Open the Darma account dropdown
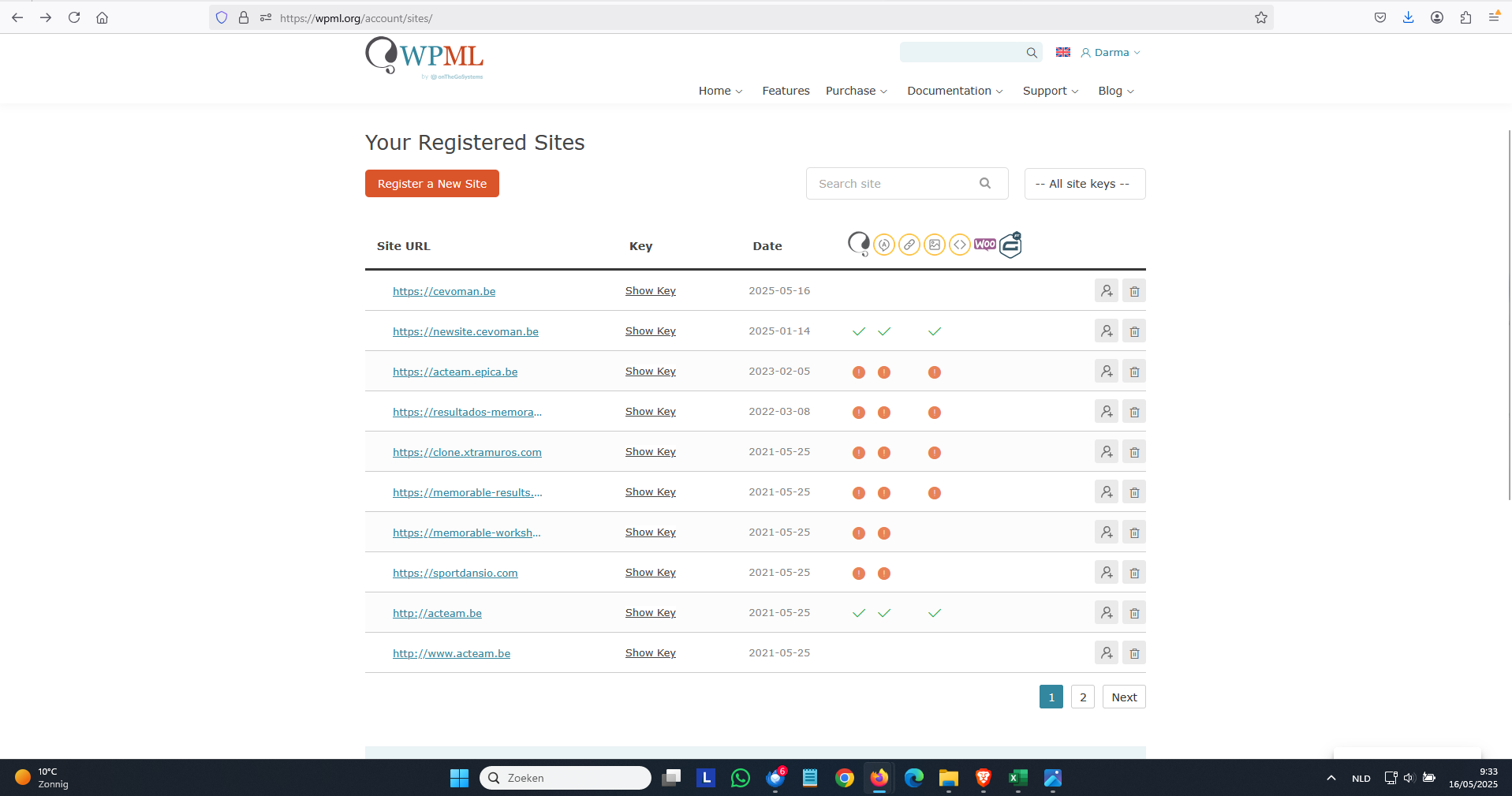This screenshot has width=1512, height=796. coord(1111,53)
